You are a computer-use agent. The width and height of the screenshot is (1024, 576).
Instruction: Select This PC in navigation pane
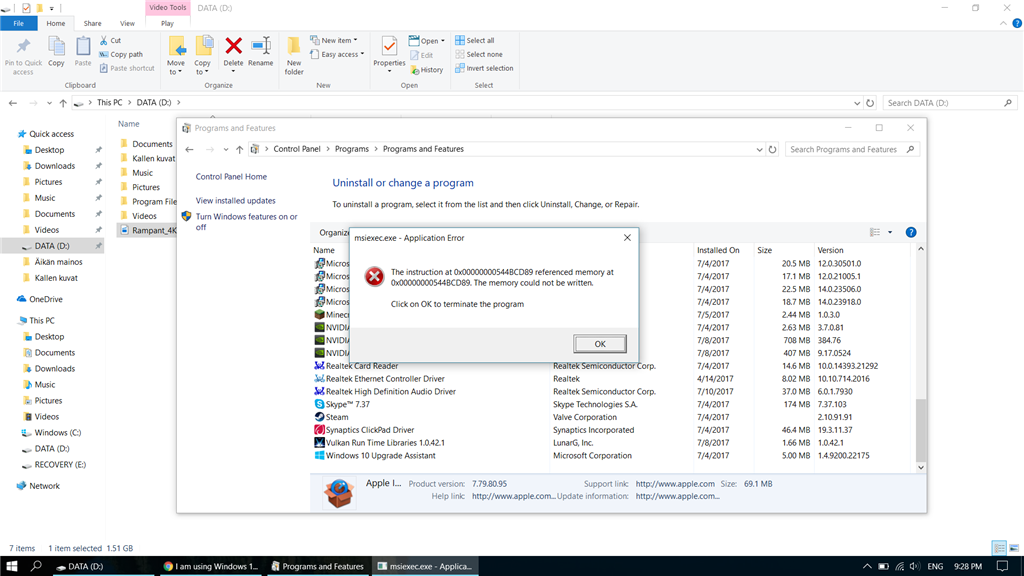pos(41,321)
